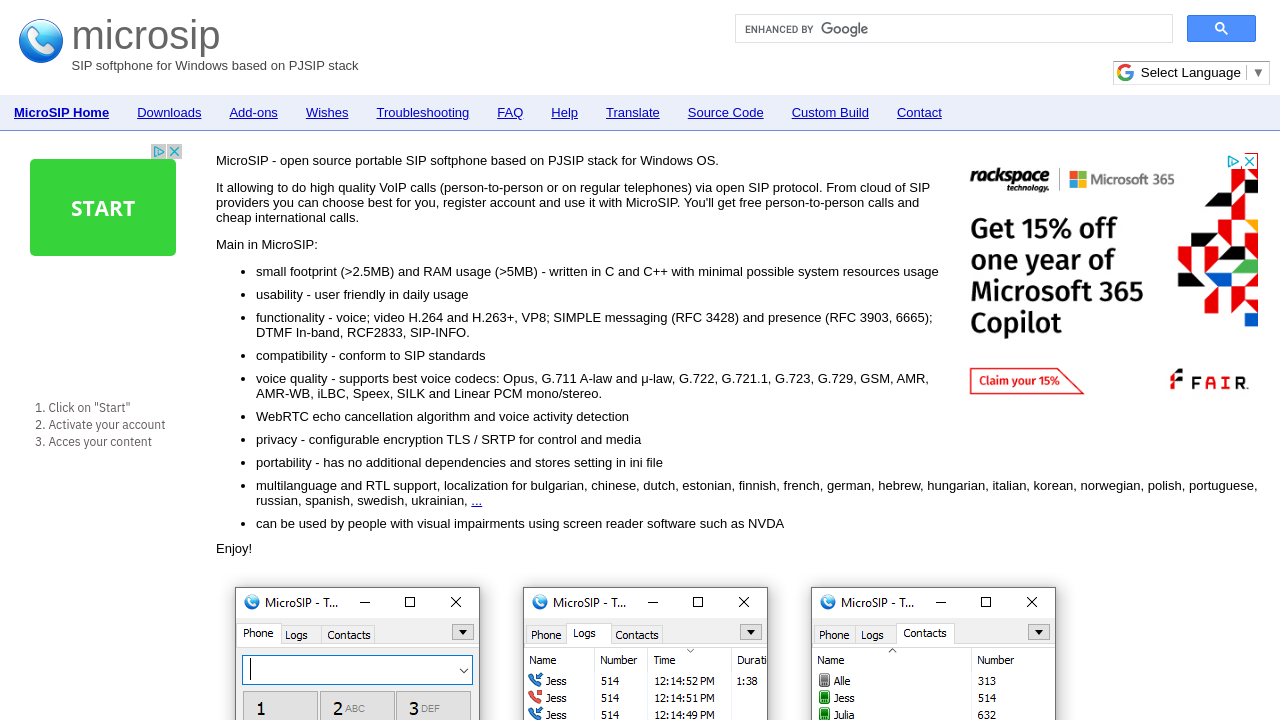
Task: Click 'SIP softphone for Windows based on PJSIP stack'
Action: click(x=215, y=66)
